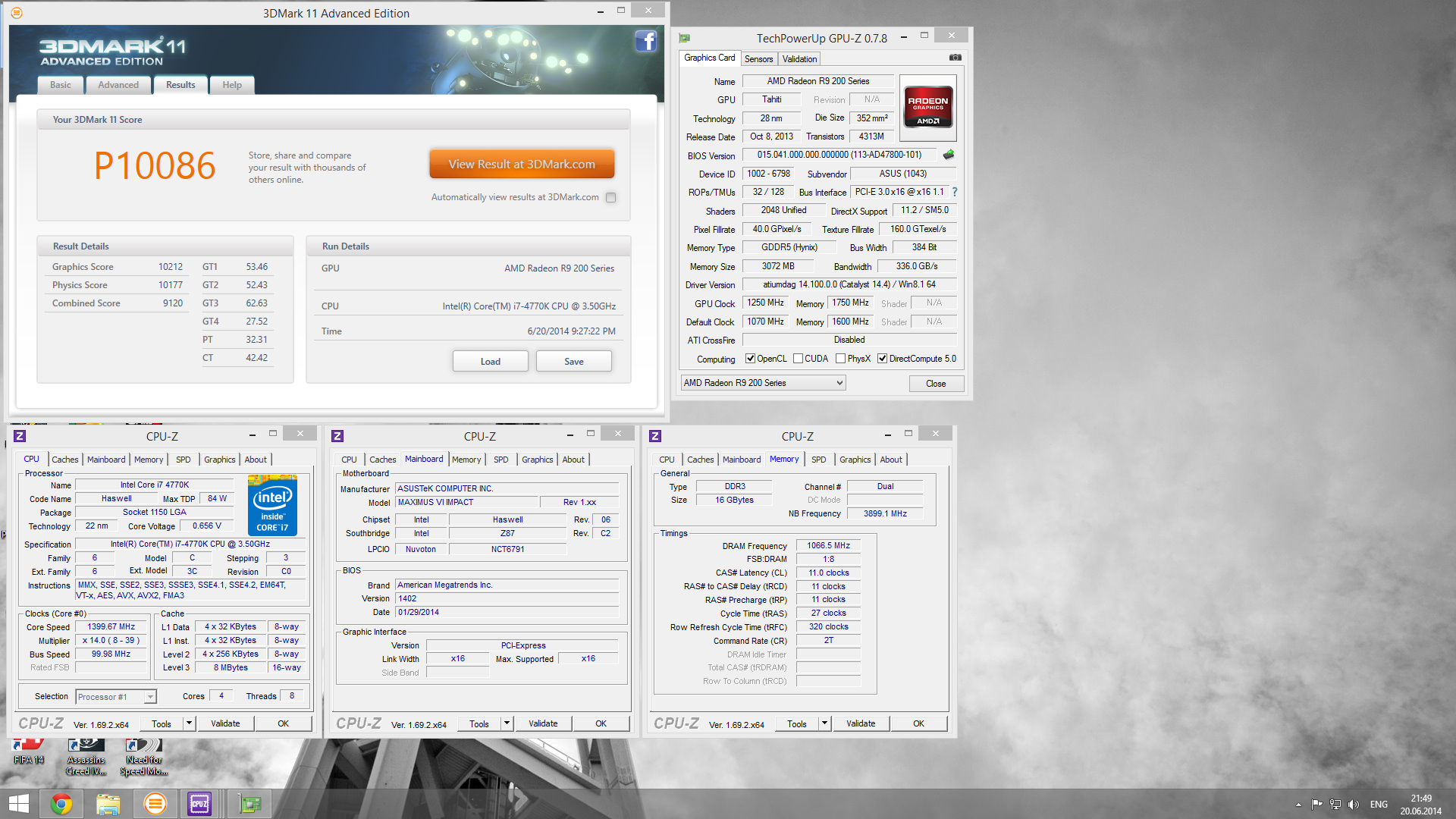Image resolution: width=1456 pixels, height=819 pixels.
Task: Open the Sensors tab in GPU-Z
Action: (758, 59)
